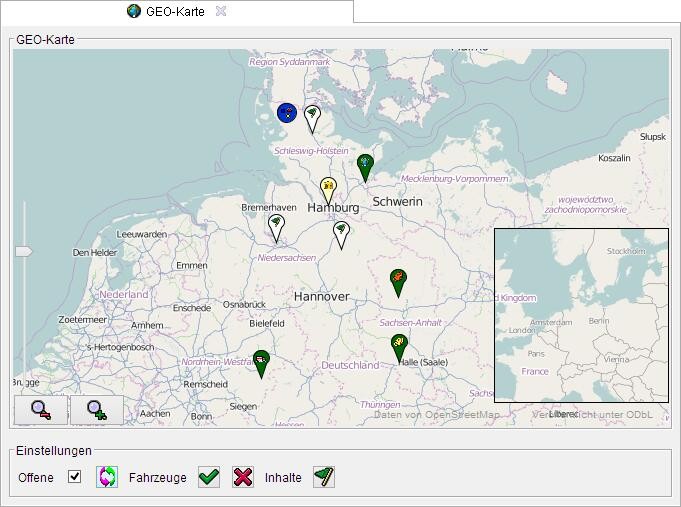The height and width of the screenshot is (507, 681).
Task: Click the Bielefeld city label
Action: pyautogui.click(x=267, y=323)
